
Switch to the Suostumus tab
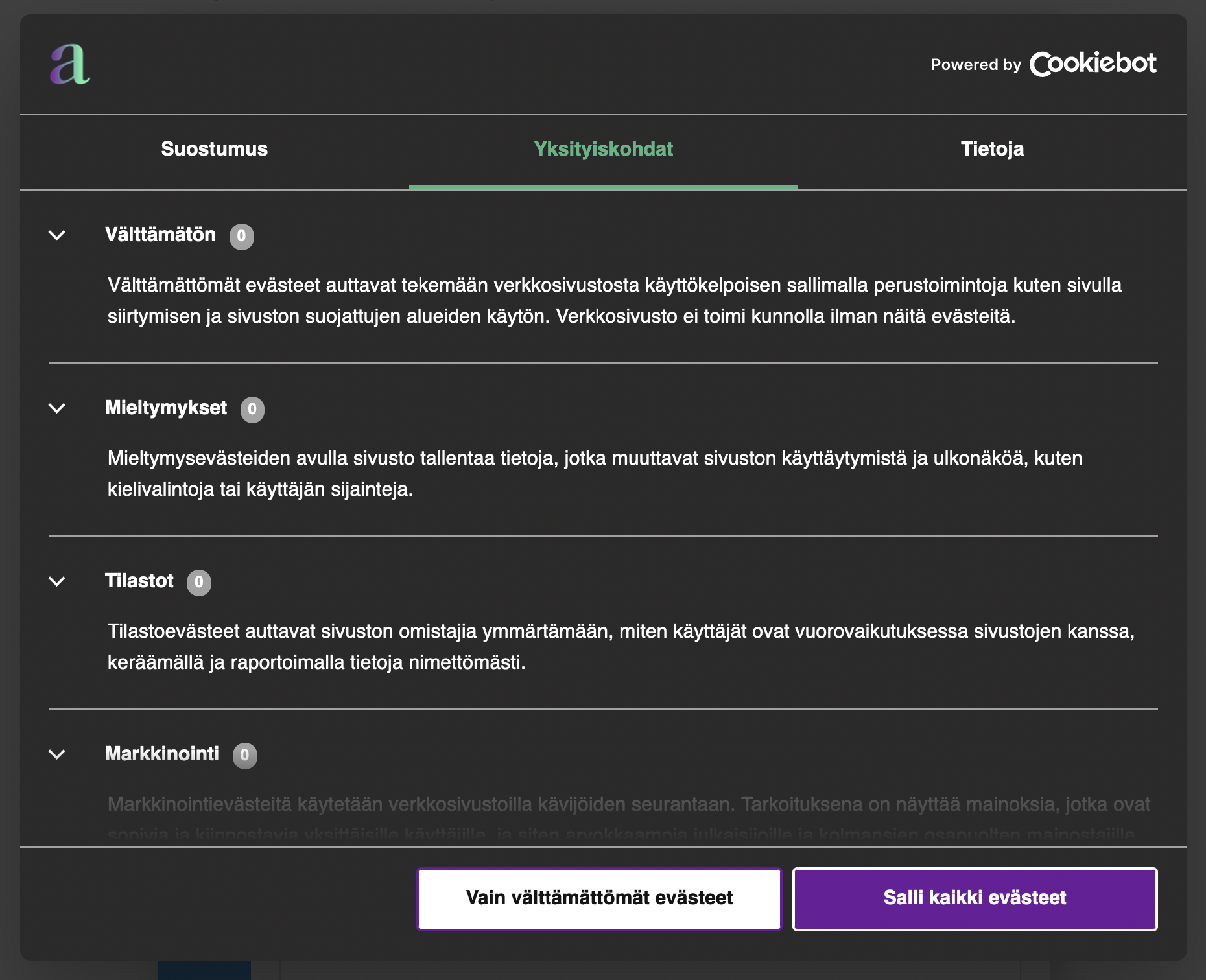point(214,149)
